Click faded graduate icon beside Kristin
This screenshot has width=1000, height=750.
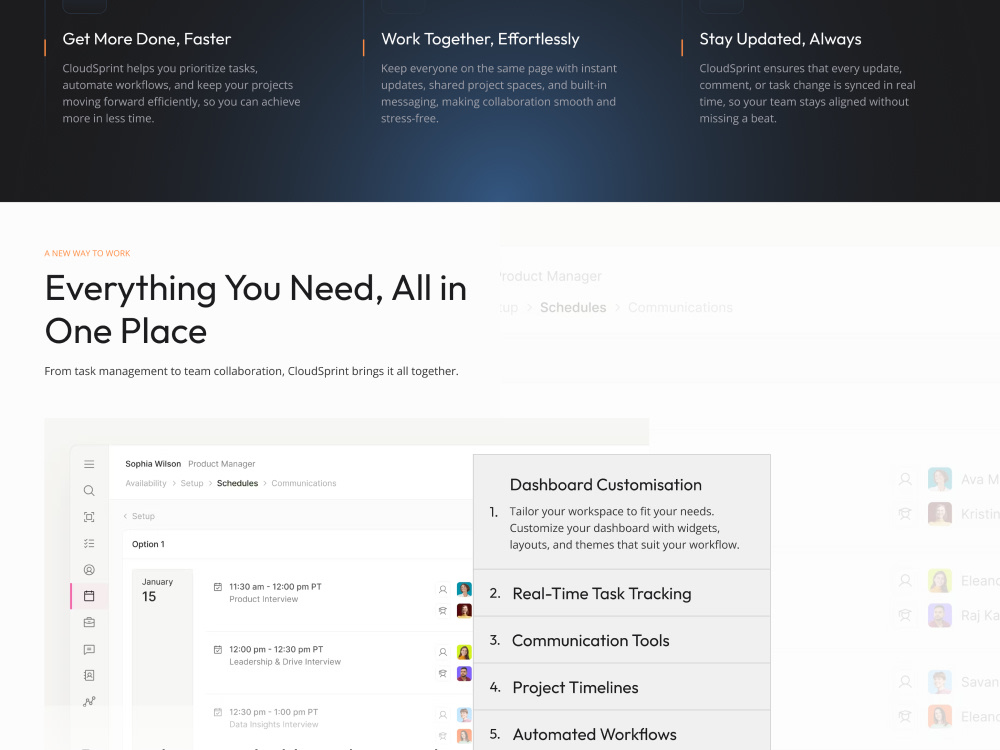[x=905, y=513]
